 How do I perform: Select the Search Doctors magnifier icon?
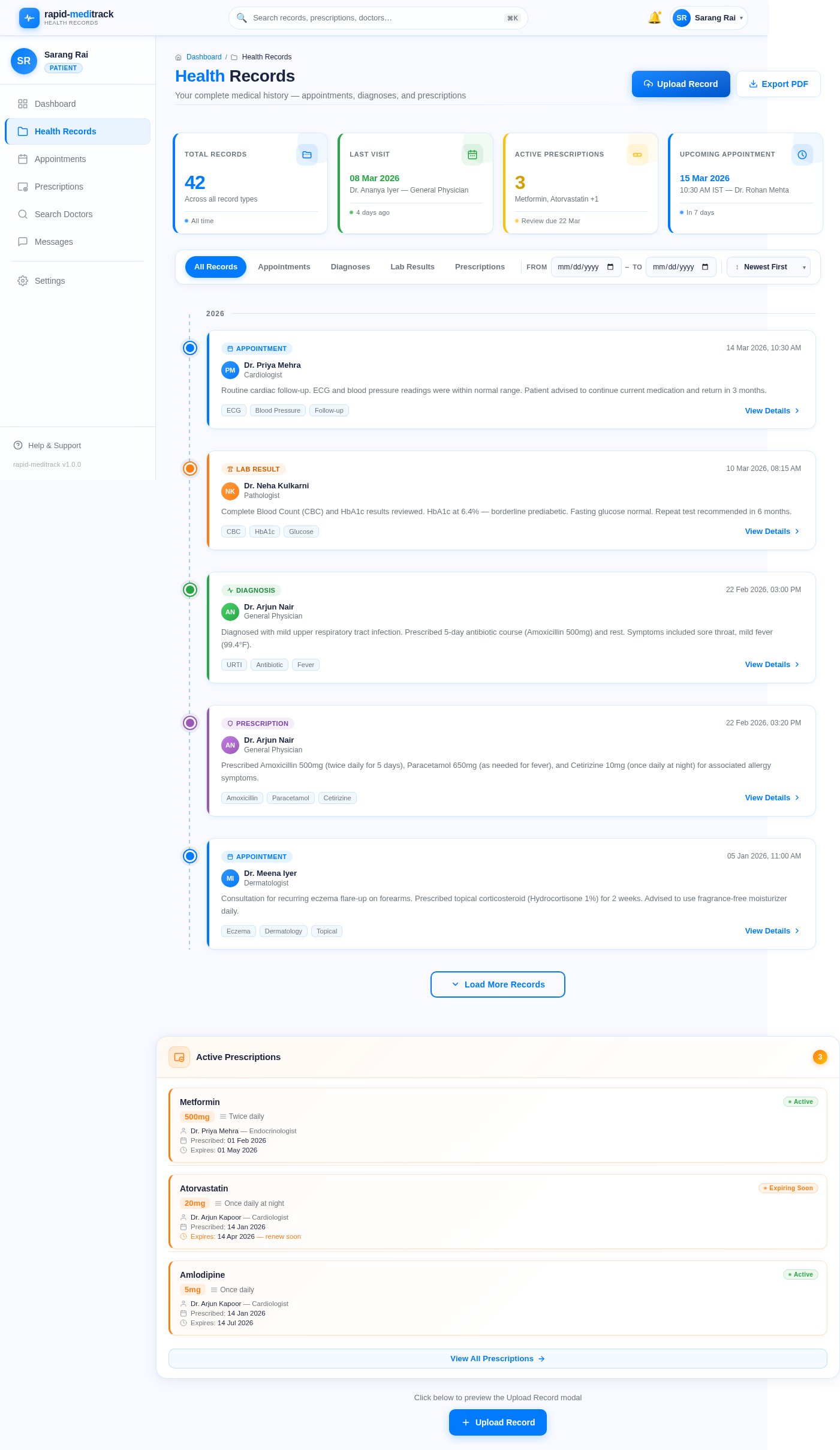point(23,214)
